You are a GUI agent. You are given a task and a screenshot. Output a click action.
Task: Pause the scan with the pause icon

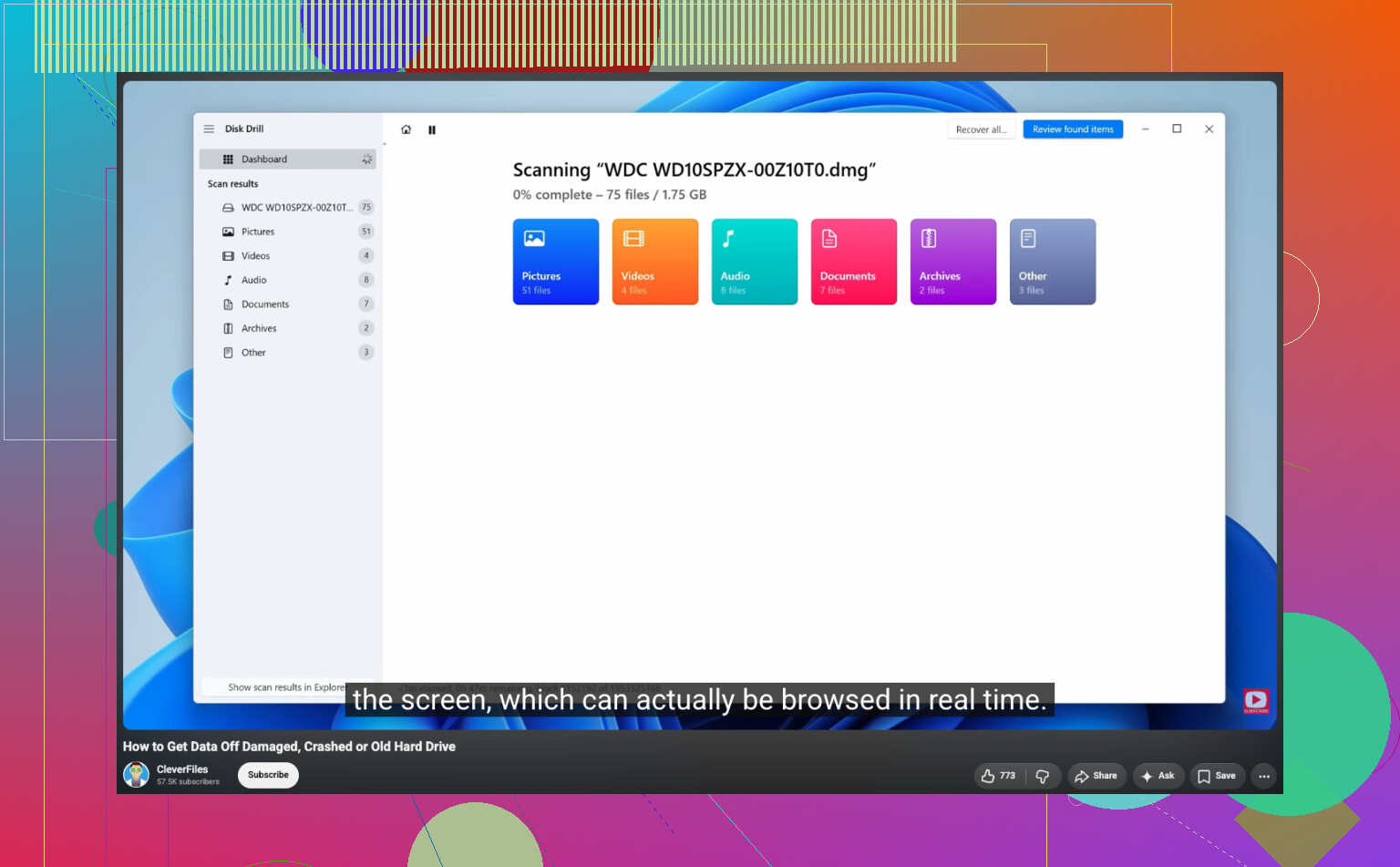(x=432, y=129)
